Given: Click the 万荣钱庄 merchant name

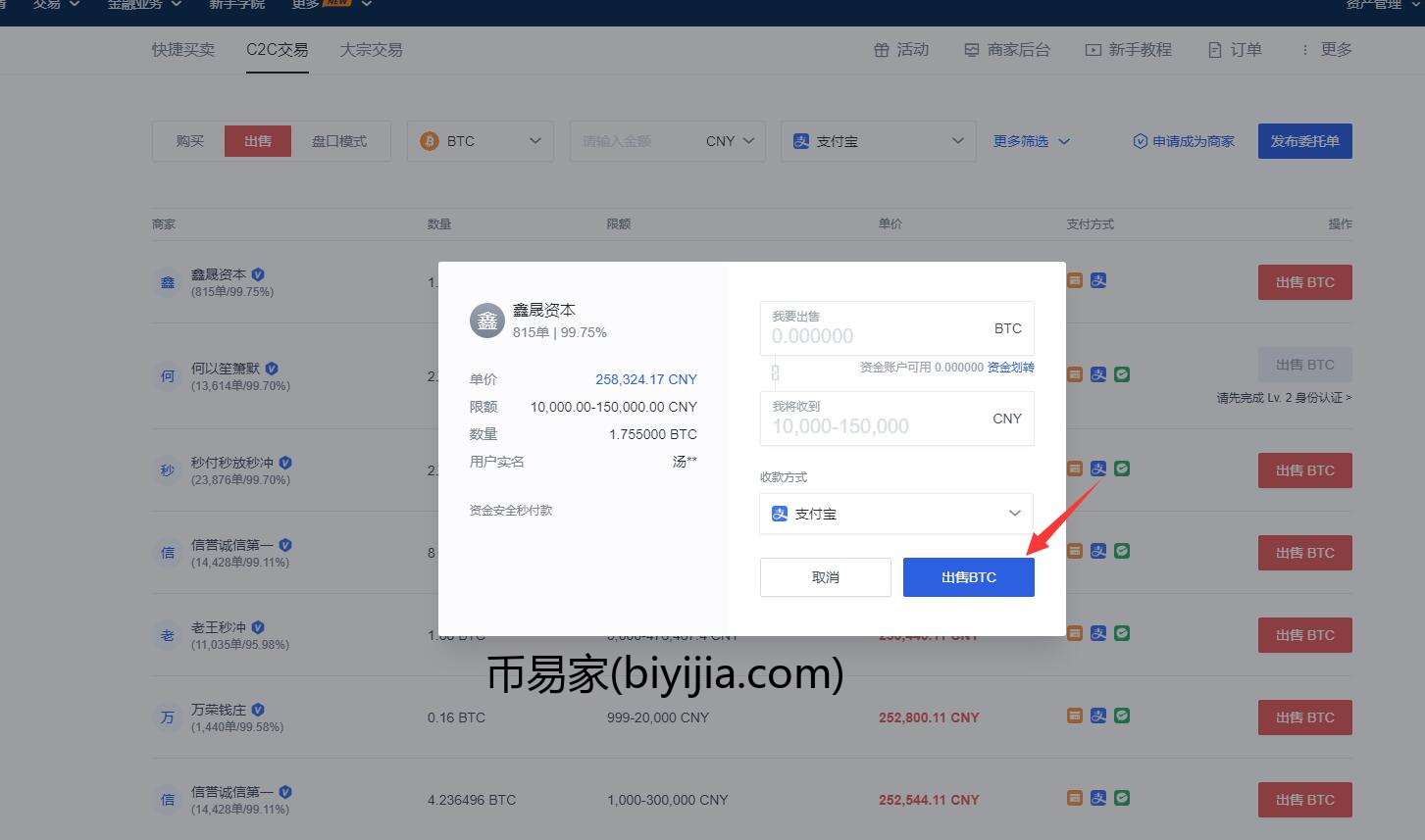Looking at the screenshot, I should pyautogui.click(x=219, y=710).
